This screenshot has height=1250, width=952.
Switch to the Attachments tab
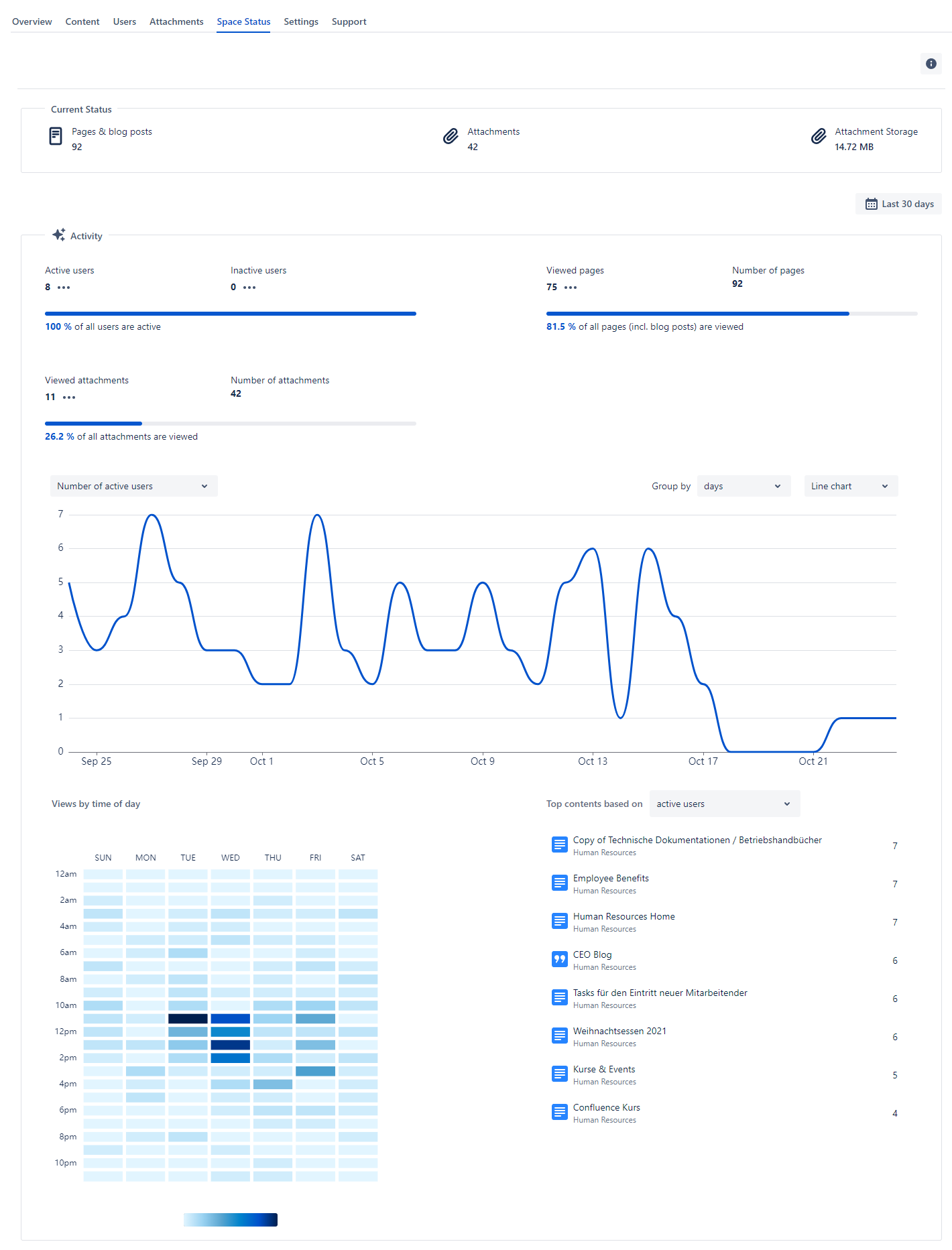(x=176, y=21)
